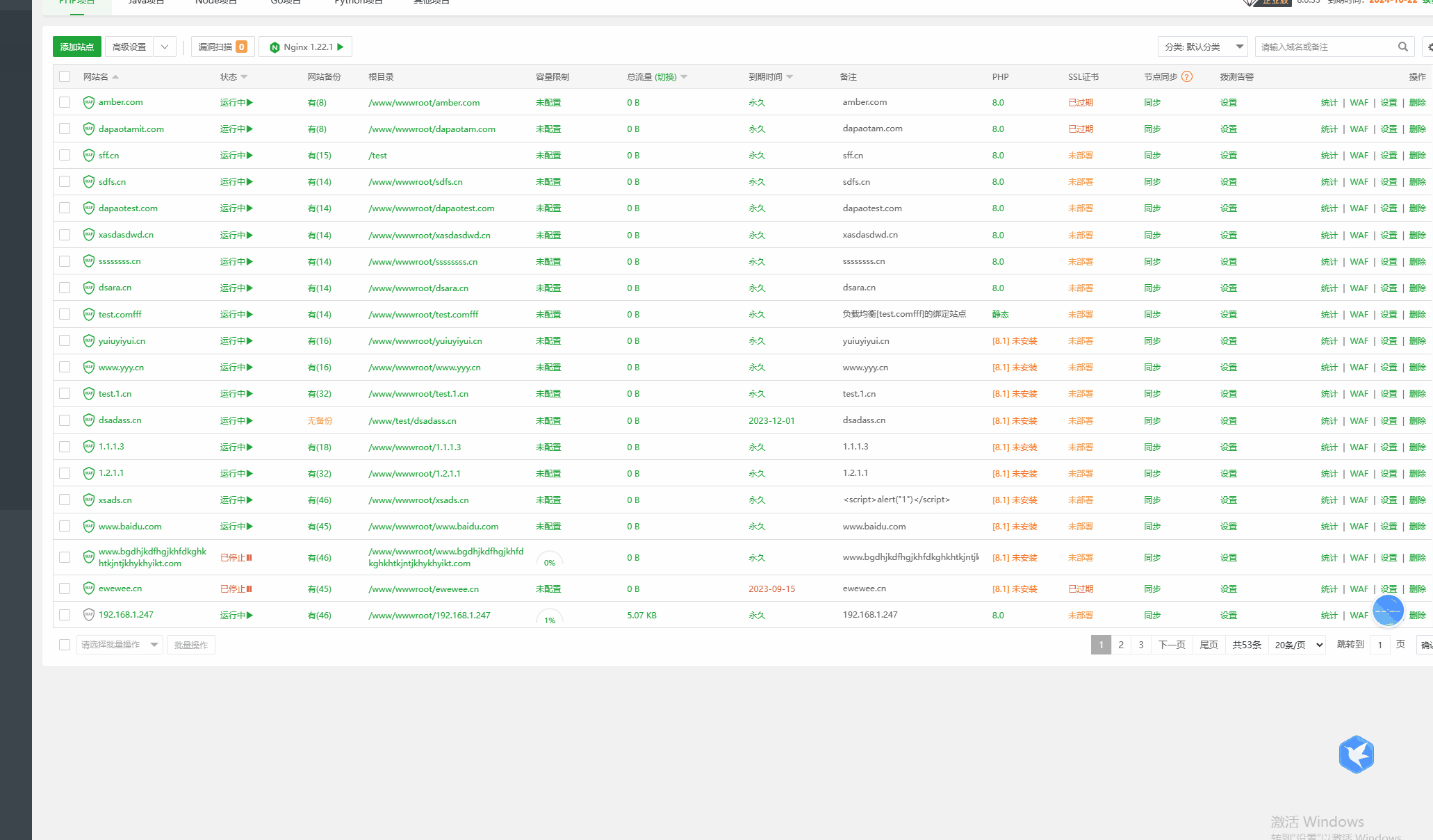Click the search magnifier icon
The width and height of the screenshot is (1433, 840).
1402,47
